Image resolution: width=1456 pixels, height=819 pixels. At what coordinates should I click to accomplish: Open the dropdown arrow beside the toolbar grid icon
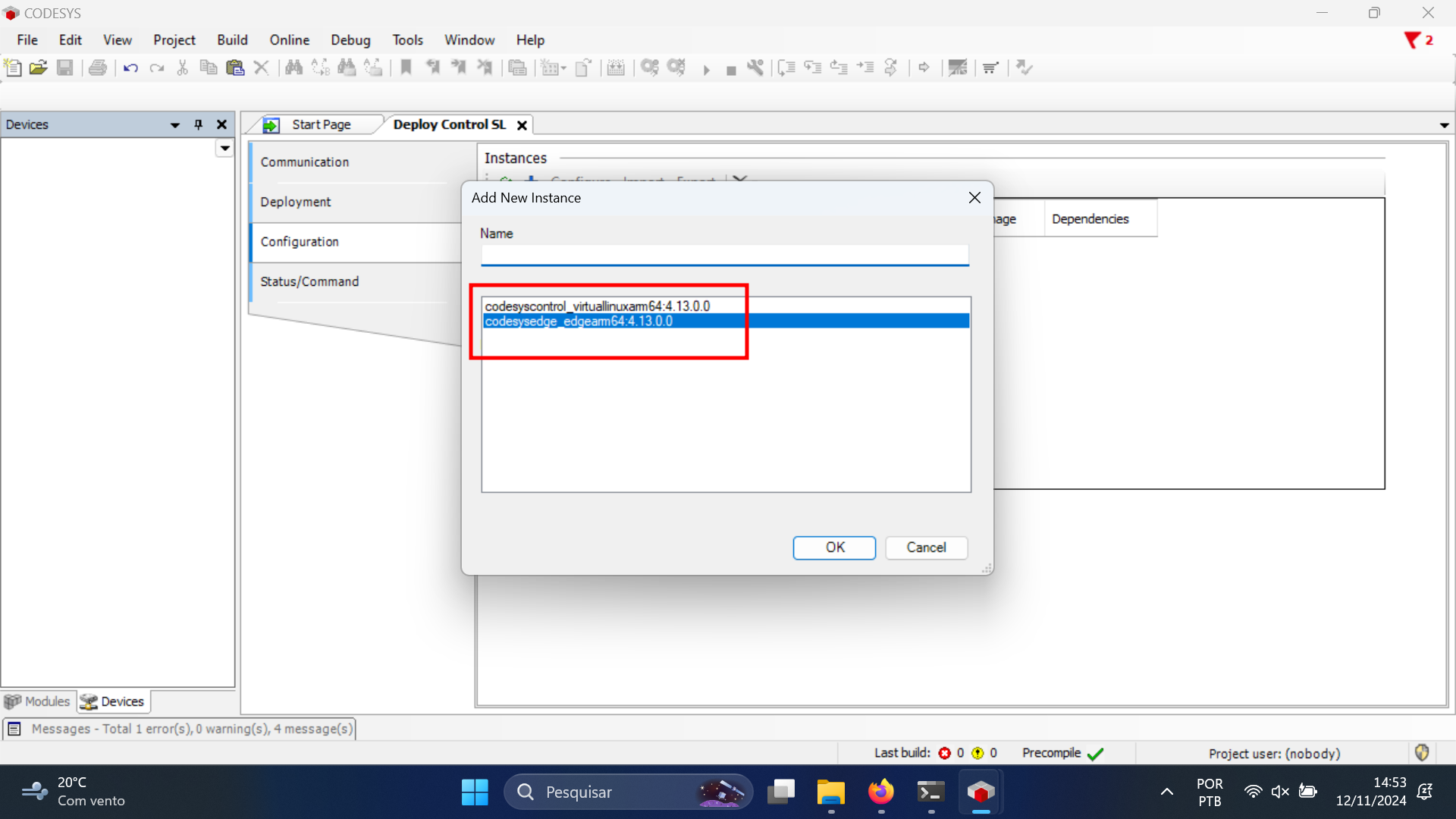[563, 68]
